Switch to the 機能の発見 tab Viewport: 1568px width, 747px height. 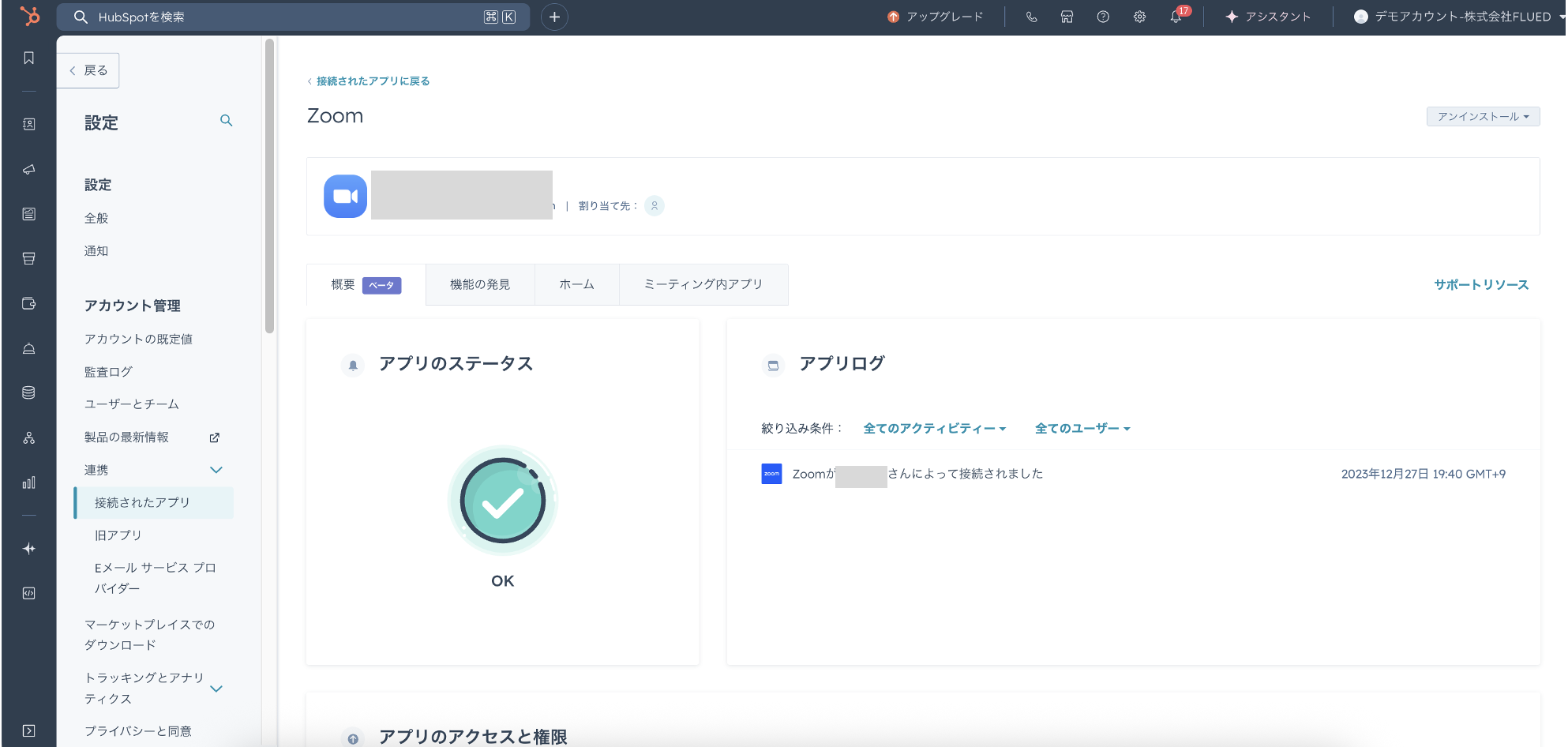click(480, 284)
